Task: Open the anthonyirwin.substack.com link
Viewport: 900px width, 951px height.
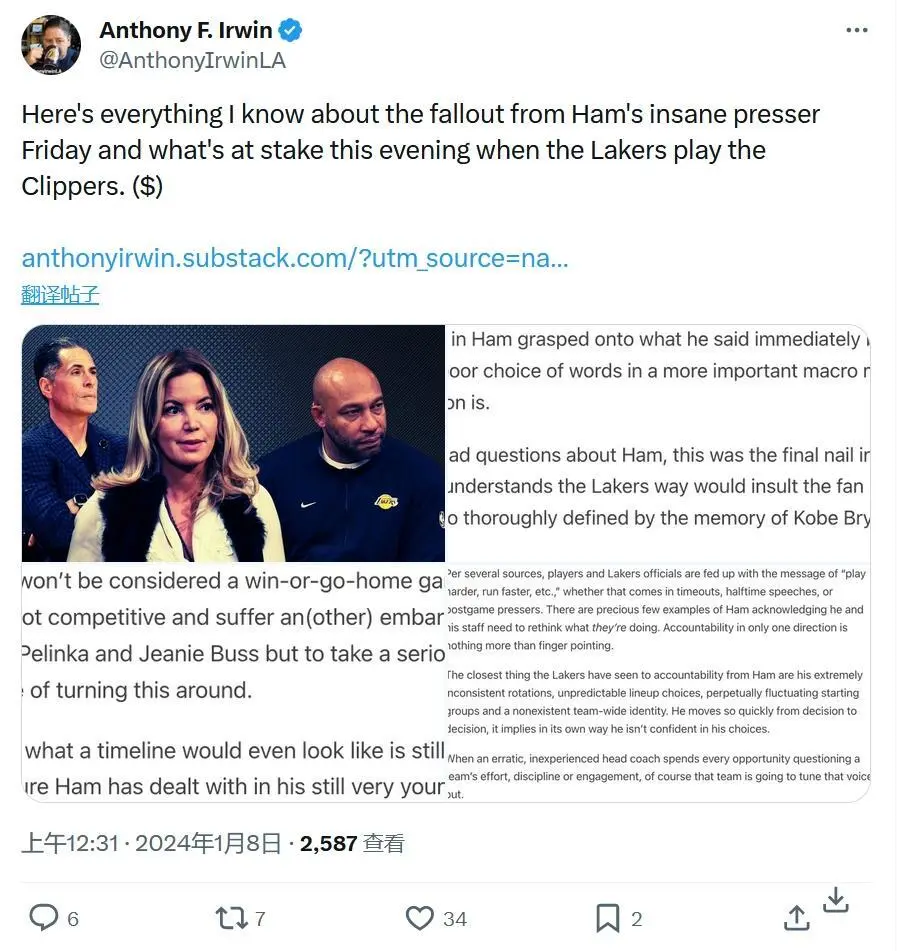Action: tap(295, 258)
